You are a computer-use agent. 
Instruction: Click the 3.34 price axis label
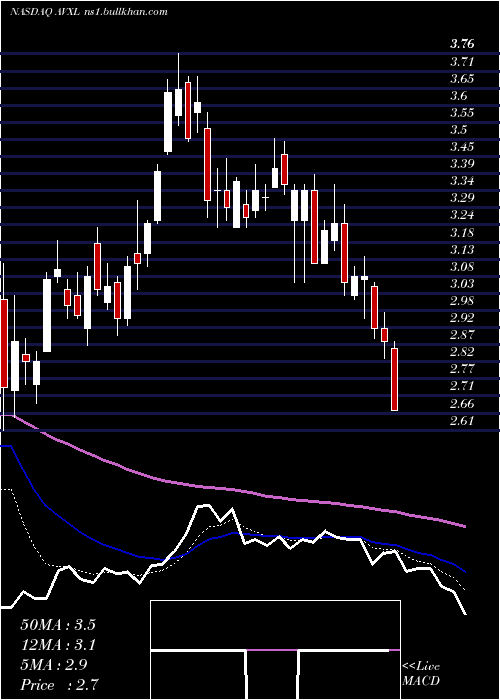click(x=462, y=181)
